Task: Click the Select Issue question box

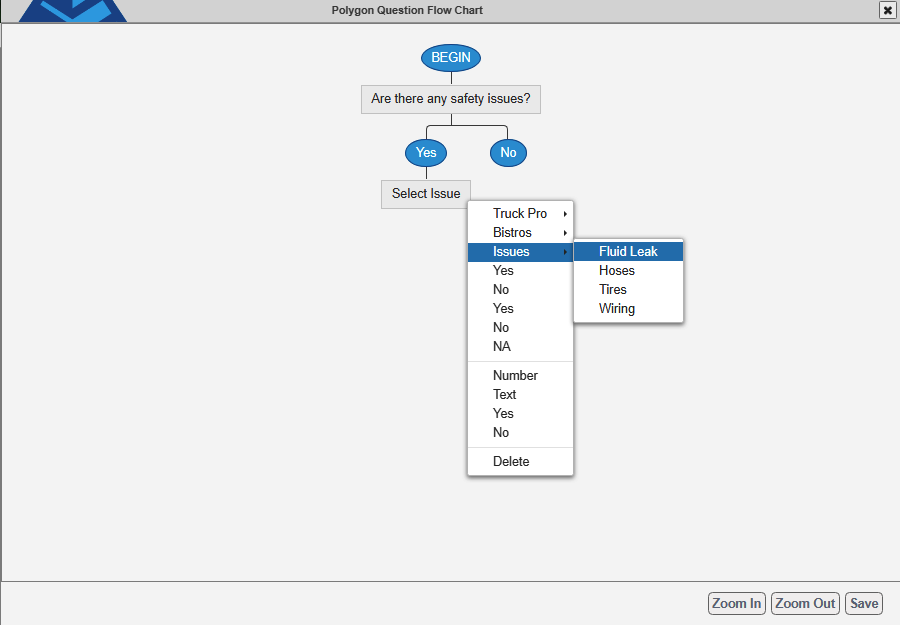Action: pos(426,194)
